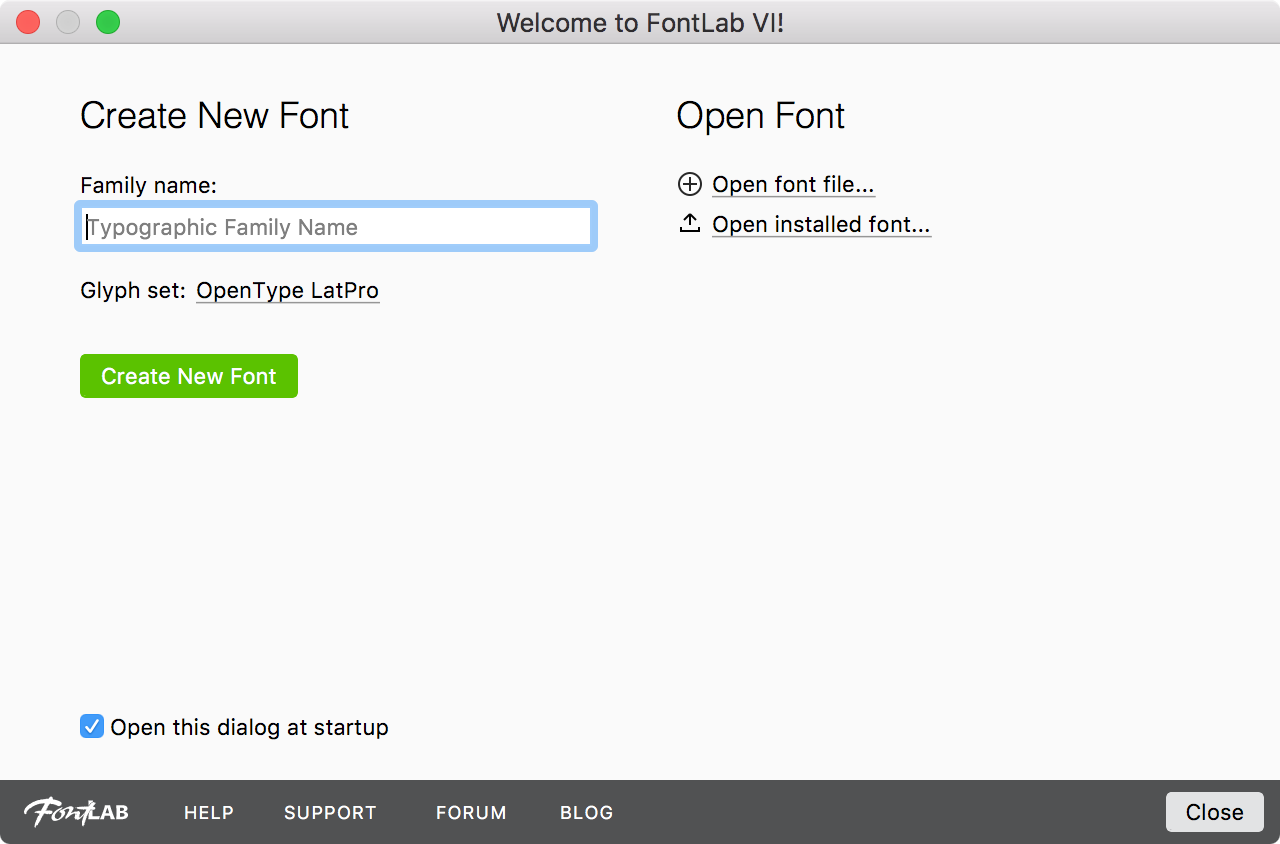Open the SUPPORT footer link
The width and height of the screenshot is (1280, 844).
(x=330, y=813)
